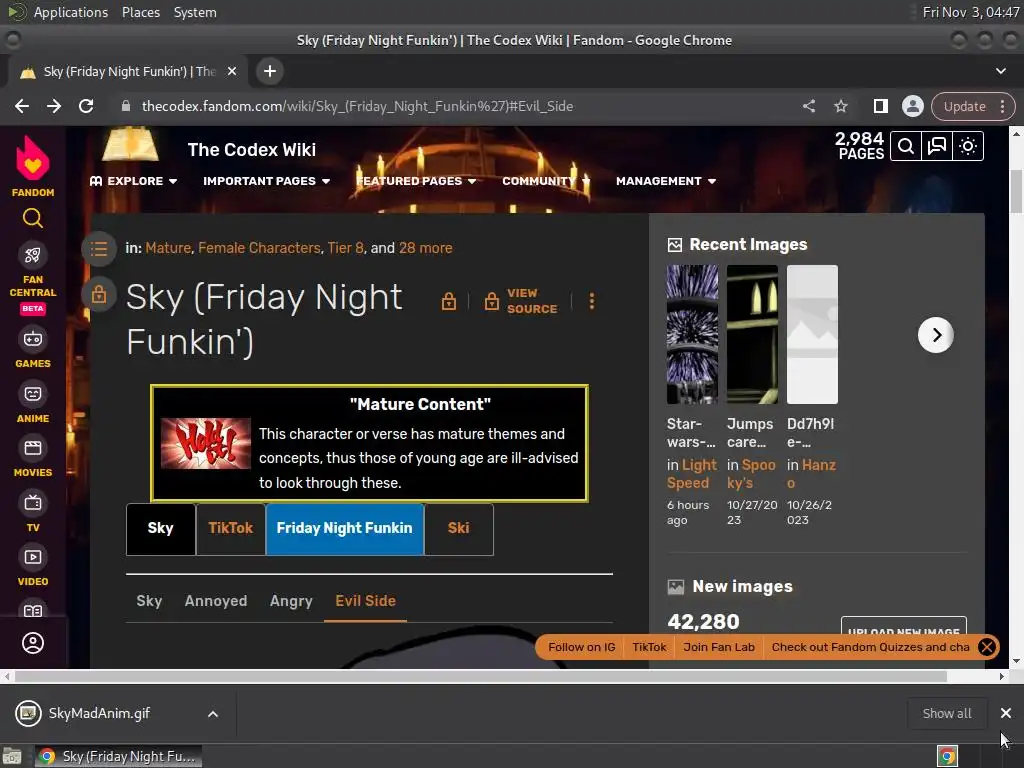The image size is (1024, 768).
Task: Click the lock icon left of page
Action: [99, 294]
